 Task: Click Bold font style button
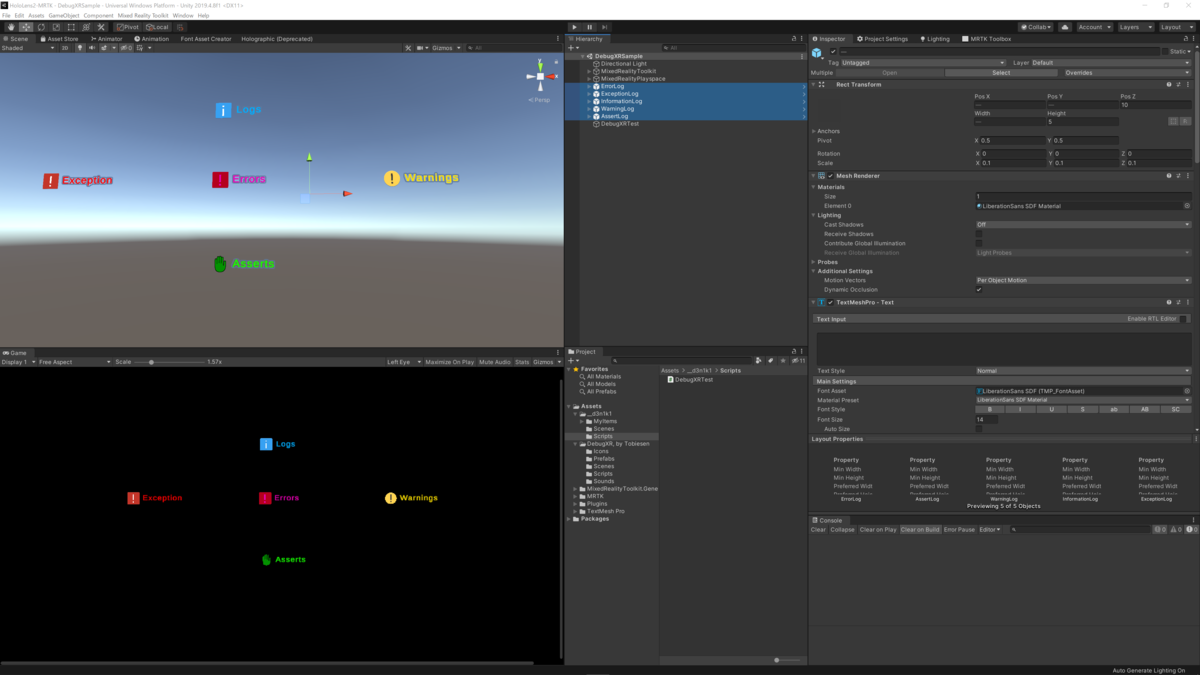(990, 409)
